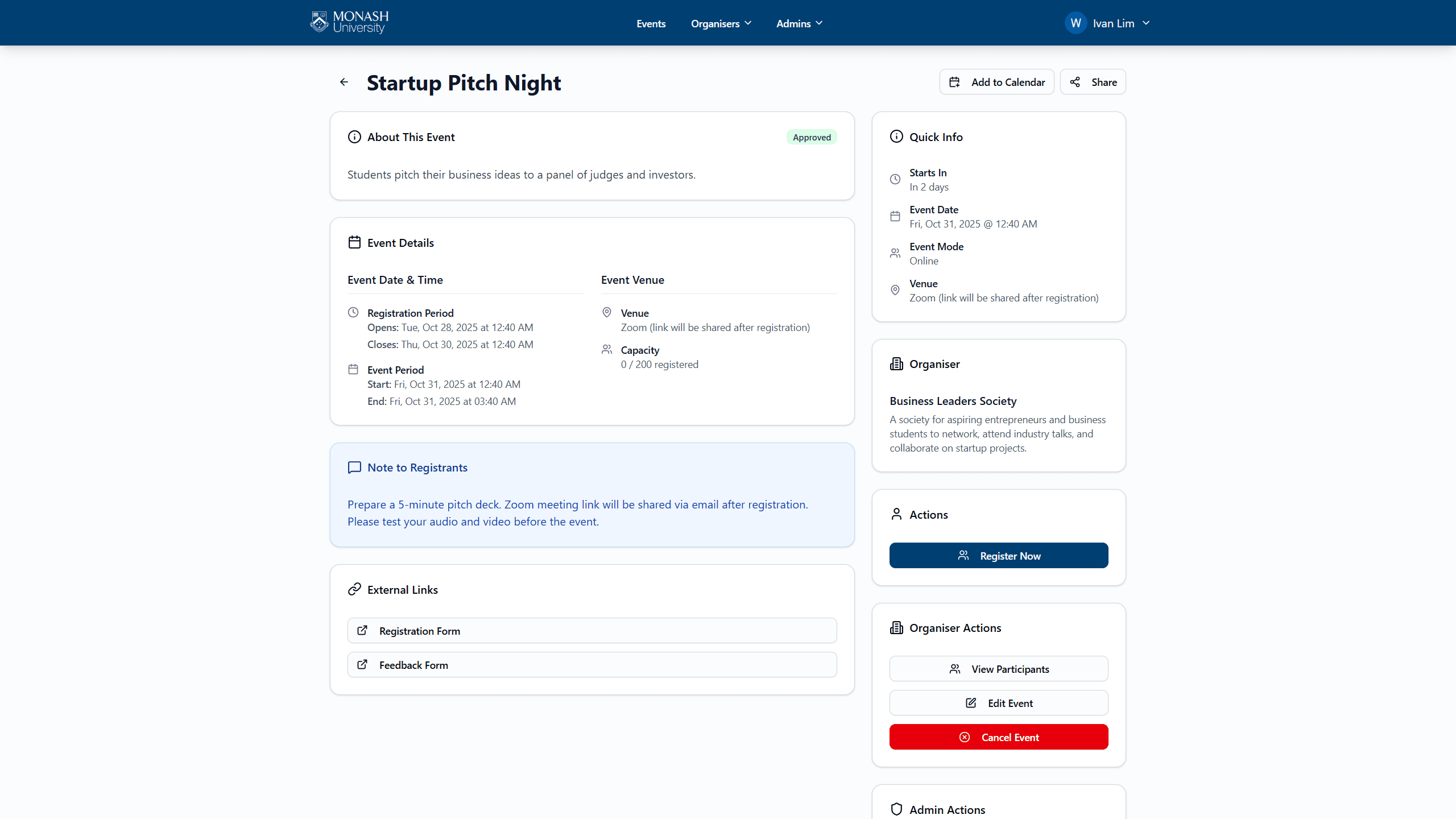Screen dimensions: 1456x819
Task: Click the user avatar circle with W
Action: click(1076, 23)
